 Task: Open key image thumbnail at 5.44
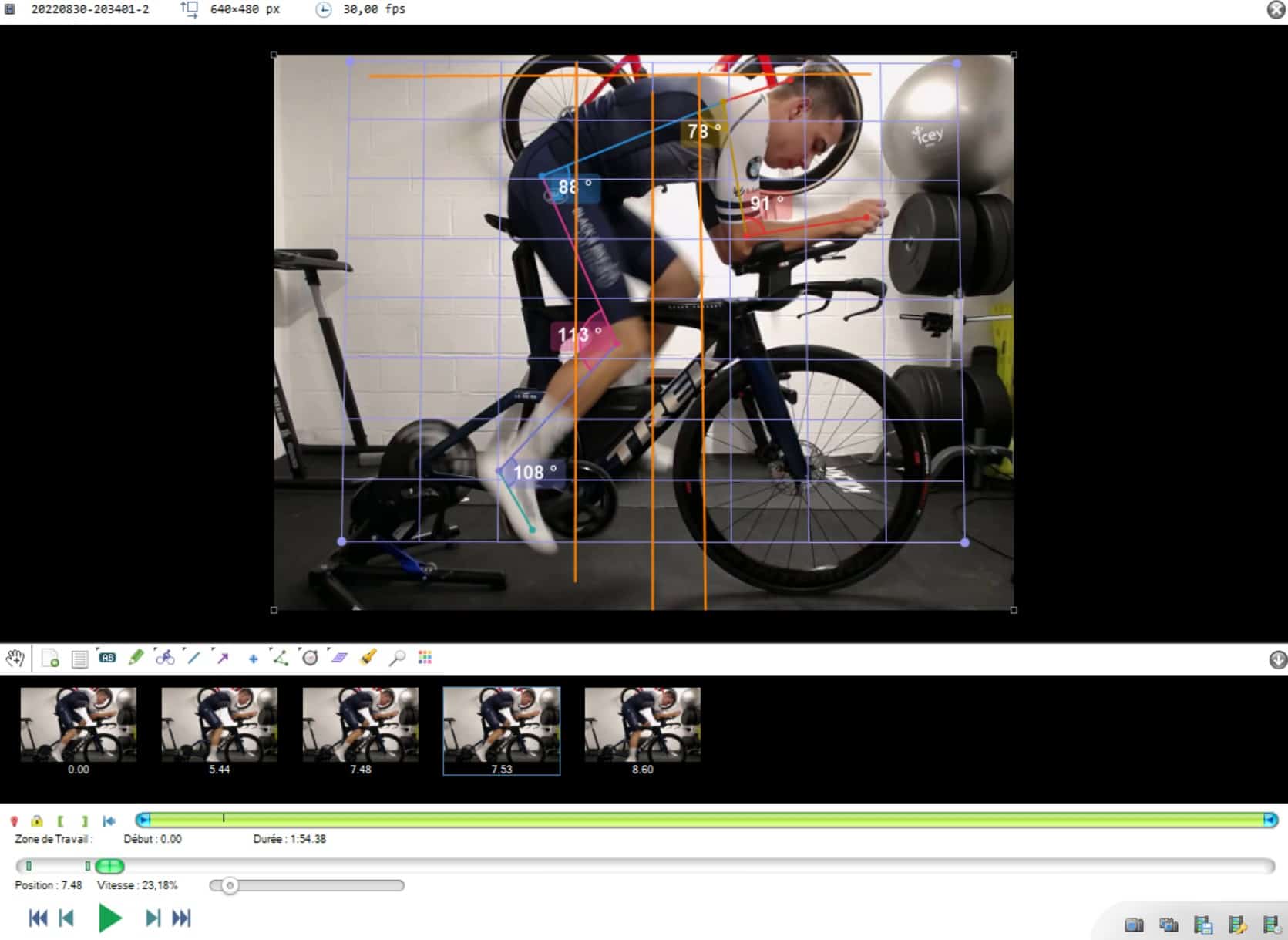pyautogui.click(x=219, y=725)
